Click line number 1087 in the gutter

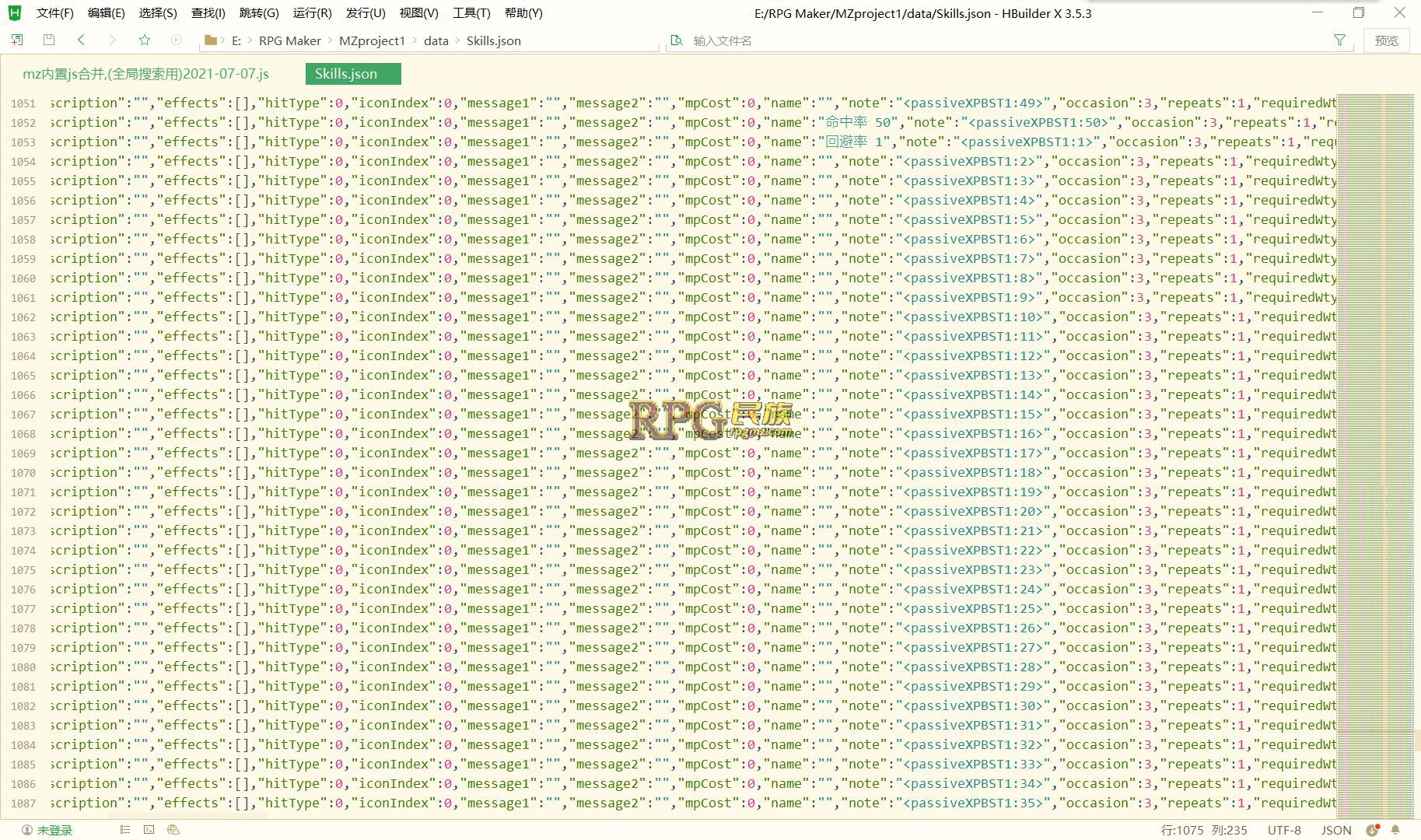coord(23,803)
